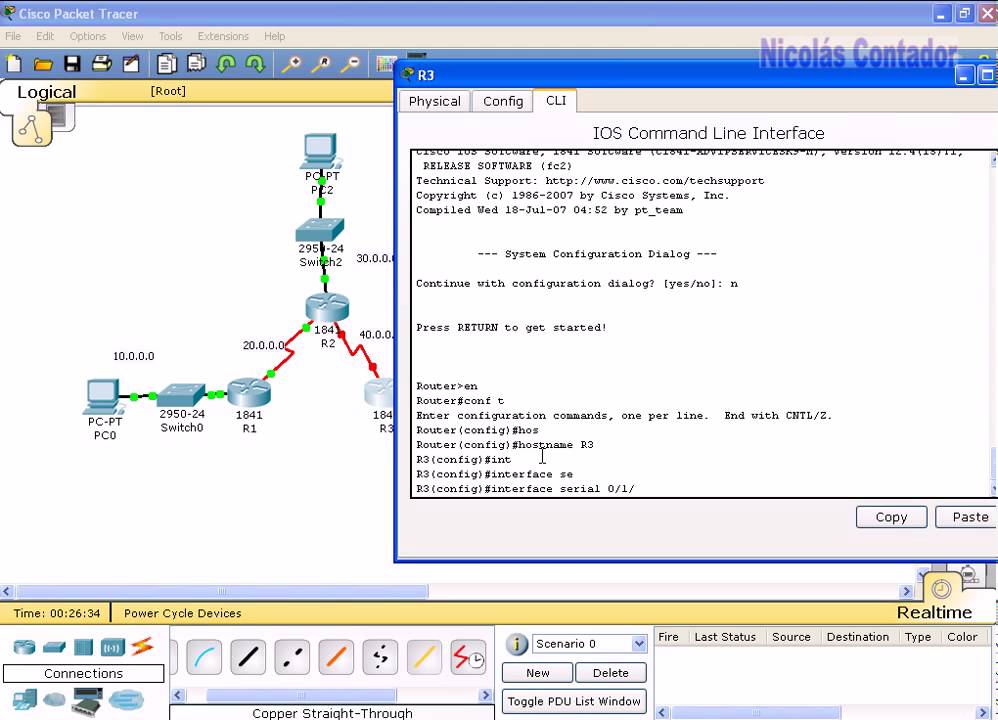Select the Fiber orange cable connection
Viewport: 998px width, 720px height.
(x=335, y=657)
